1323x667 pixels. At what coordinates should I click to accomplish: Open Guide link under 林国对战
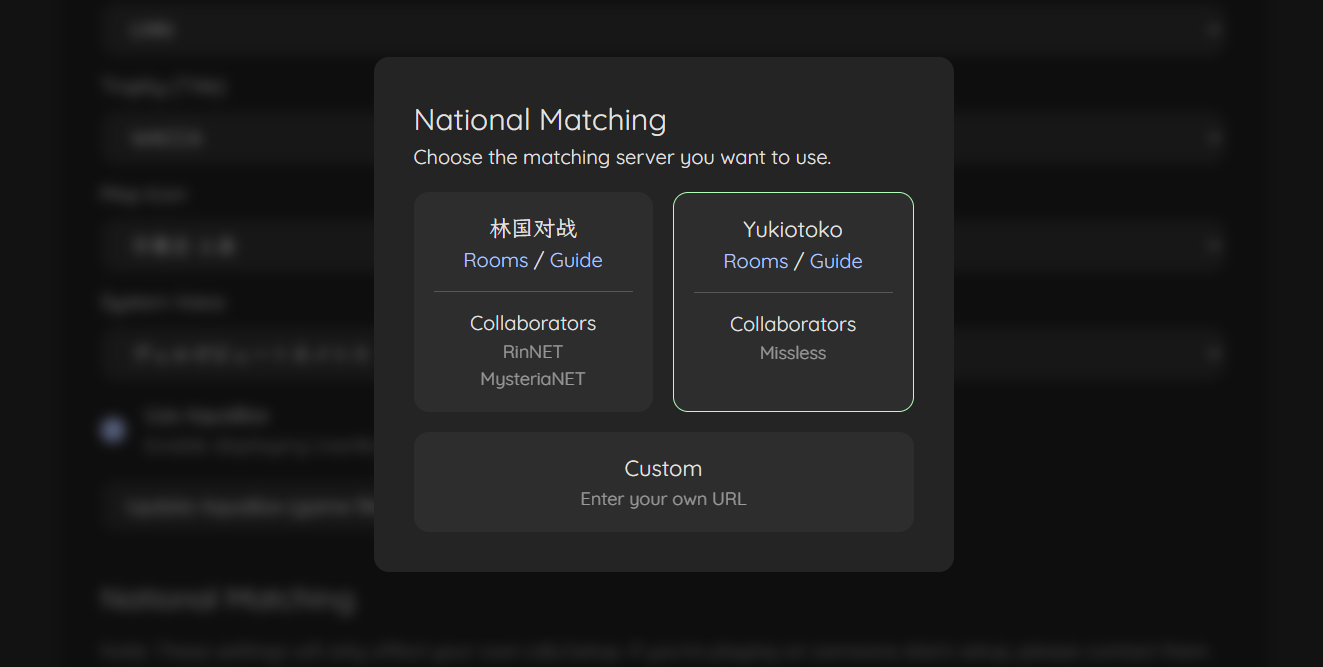click(576, 260)
